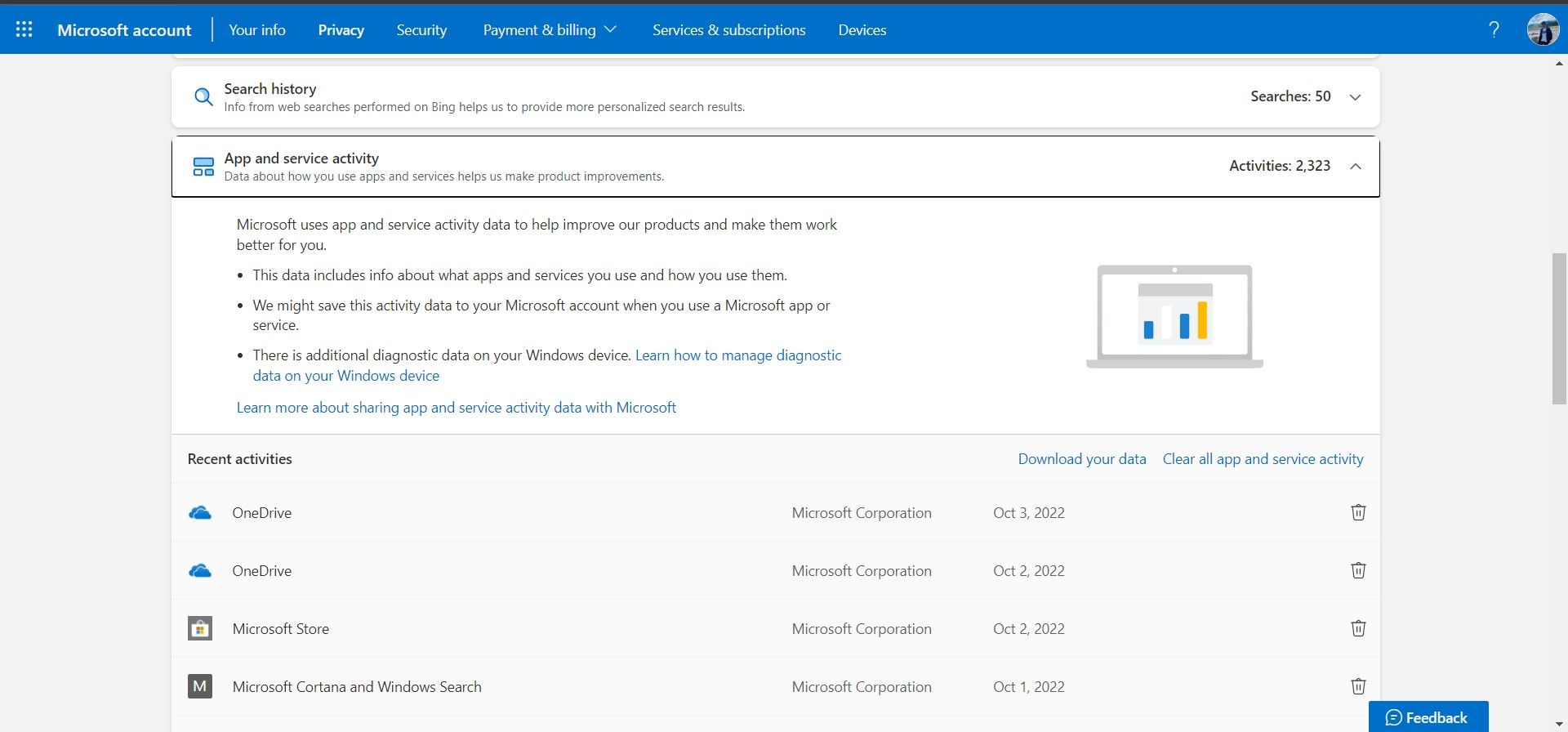Viewport: 1568px width, 732px height.
Task: Switch to the Devices tab
Action: 862,30
